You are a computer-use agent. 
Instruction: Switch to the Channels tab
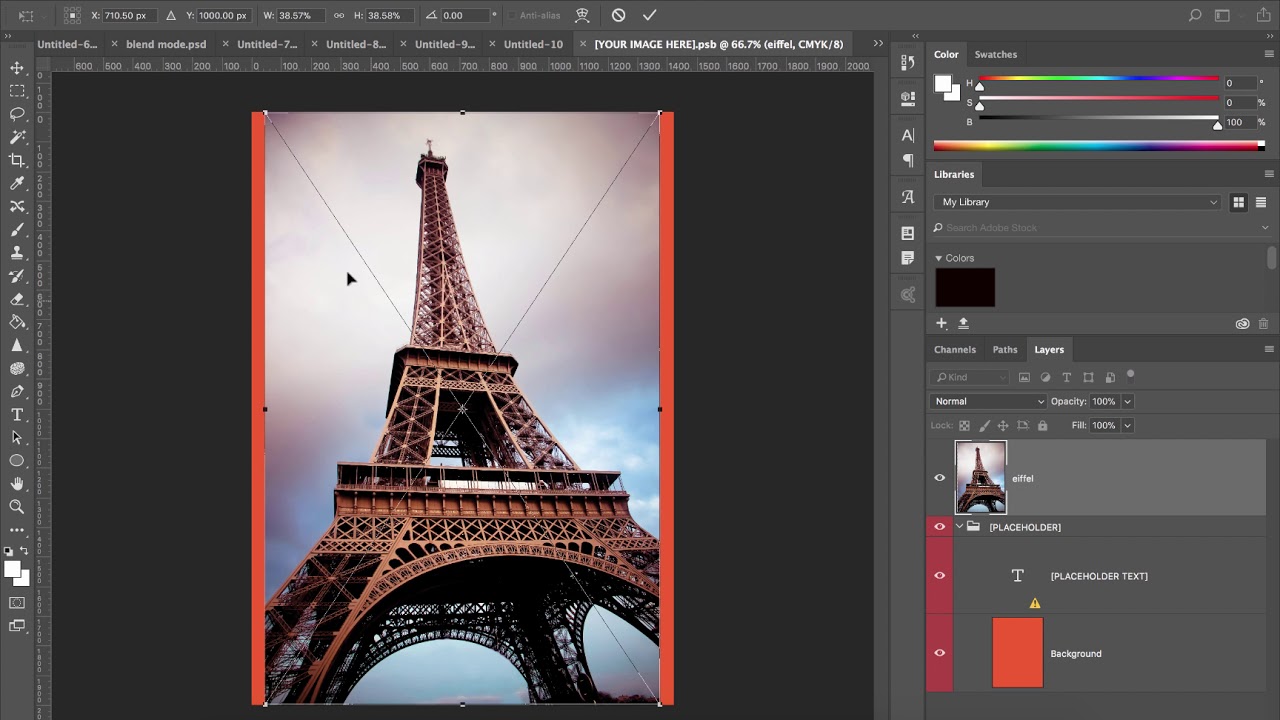click(955, 350)
